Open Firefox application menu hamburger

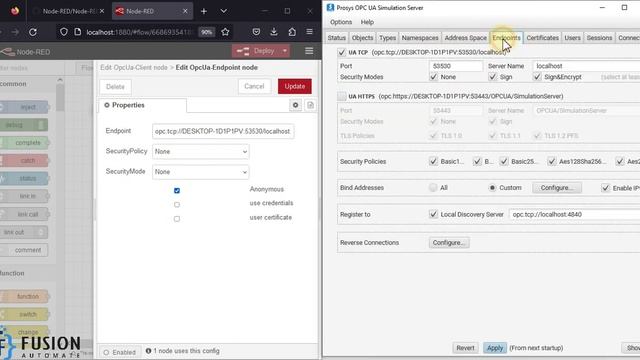pos(309,32)
